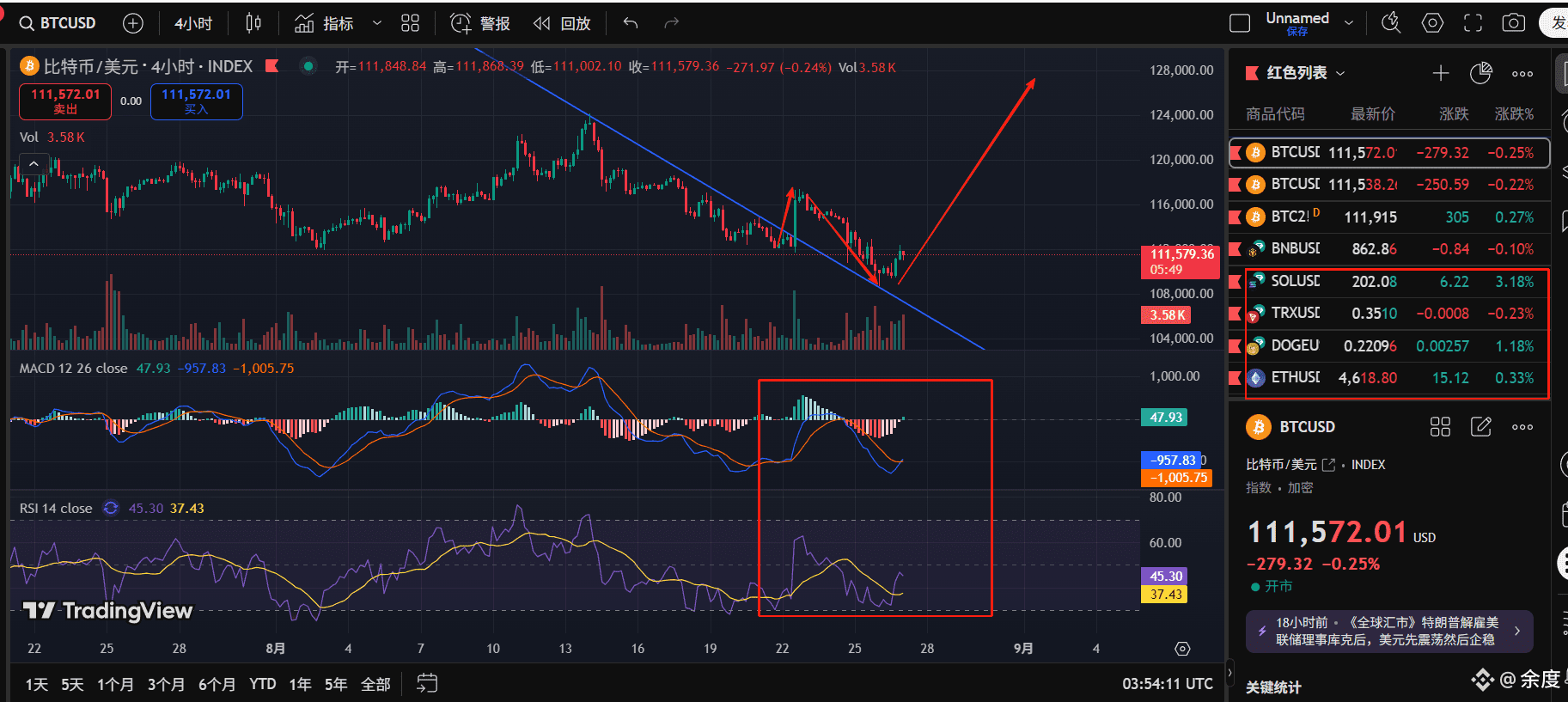
Task: Set the date range to 1年
Action: click(300, 684)
